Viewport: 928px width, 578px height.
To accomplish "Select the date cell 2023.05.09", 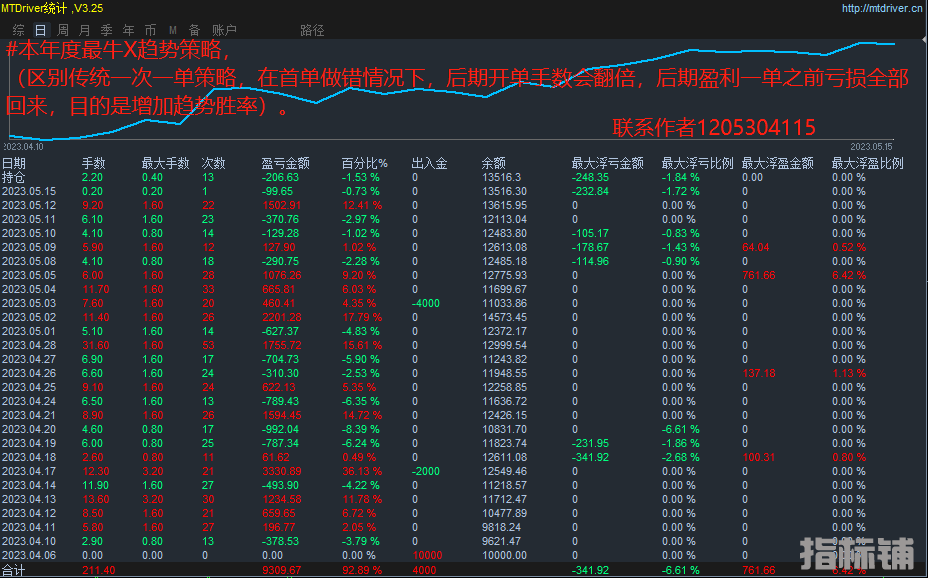I will (x=29, y=248).
